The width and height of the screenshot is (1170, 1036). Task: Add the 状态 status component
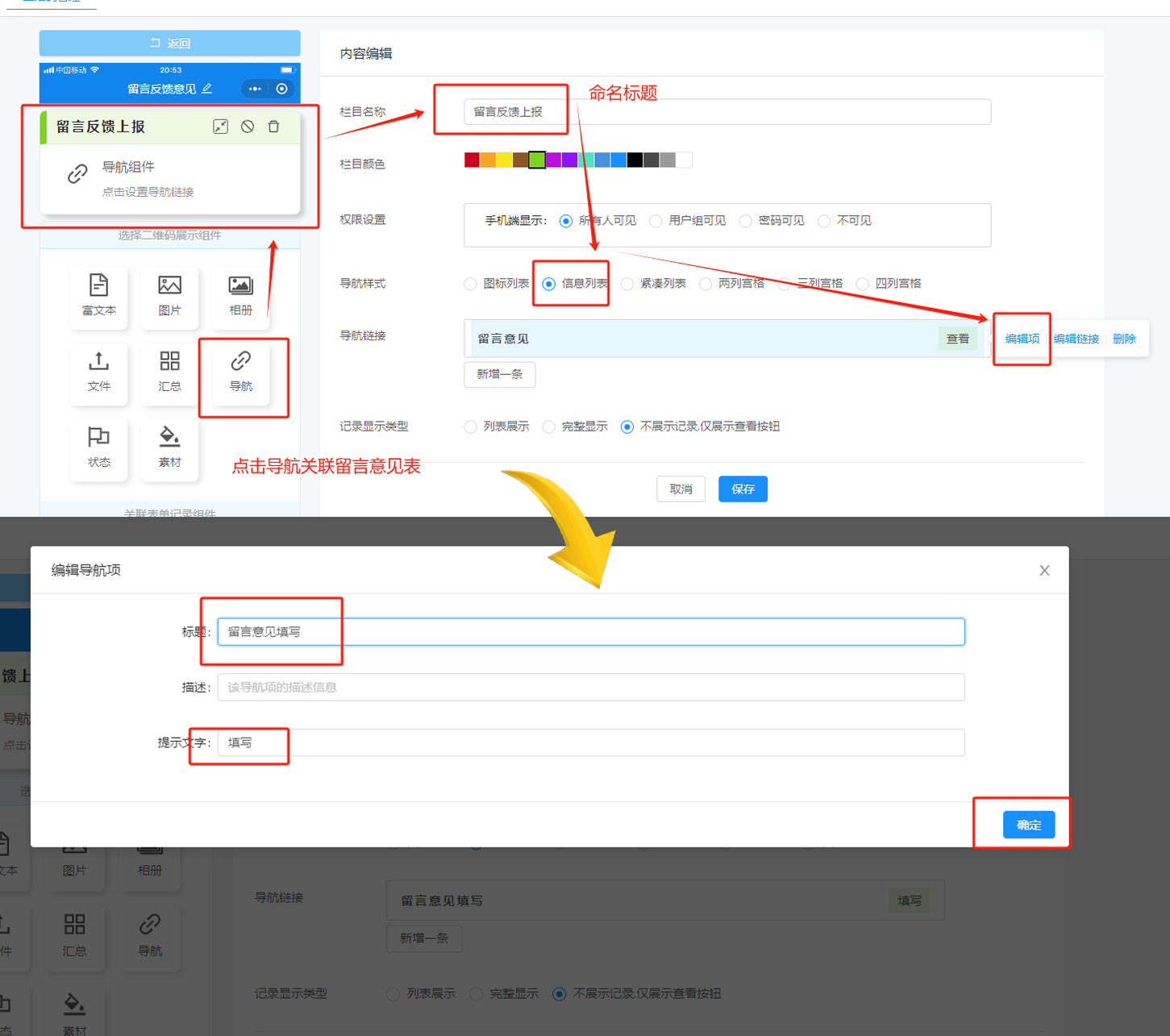pyautogui.click(x=98, y=447)
